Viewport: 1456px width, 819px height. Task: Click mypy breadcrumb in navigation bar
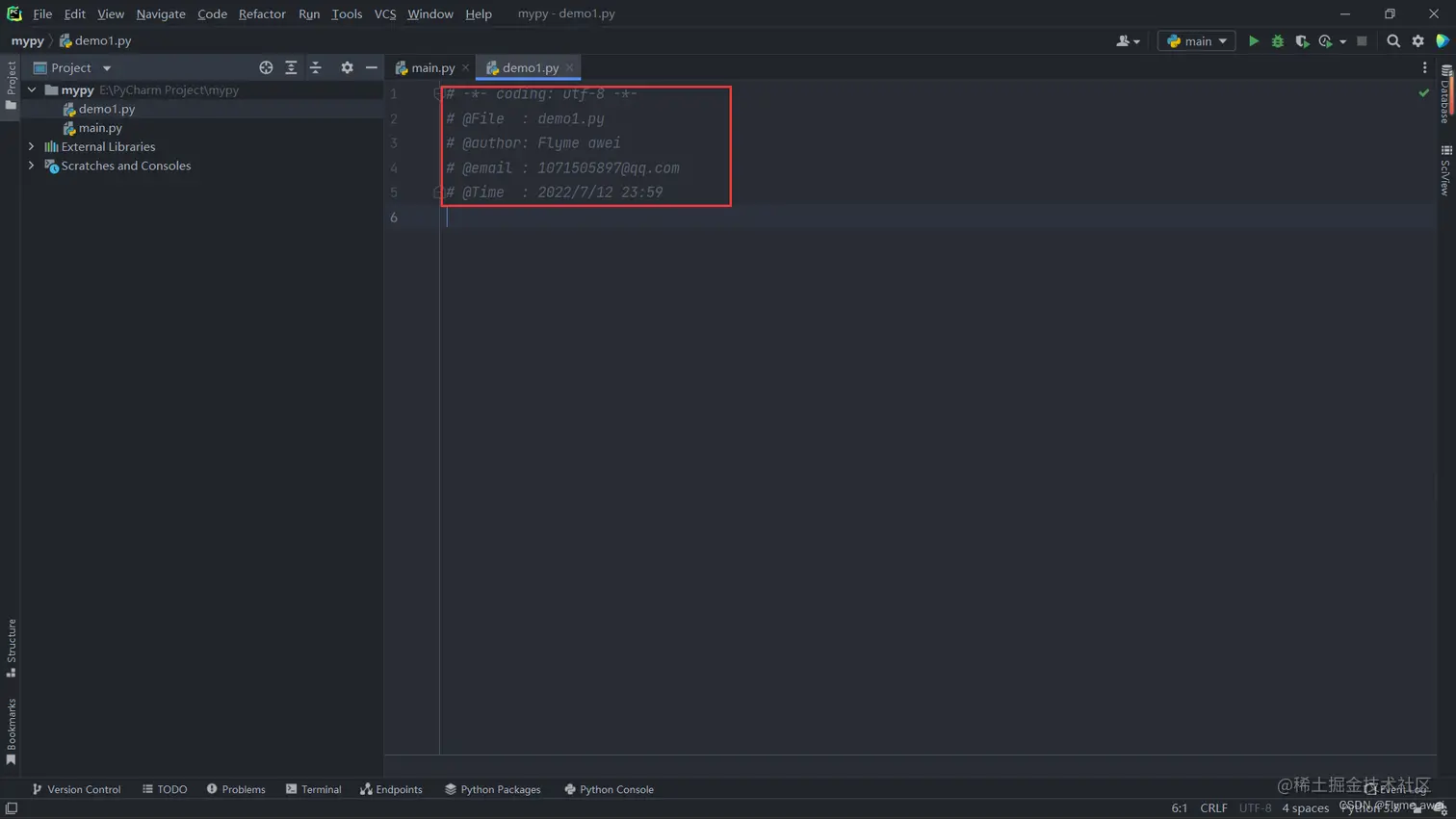(x=27, y=41)
